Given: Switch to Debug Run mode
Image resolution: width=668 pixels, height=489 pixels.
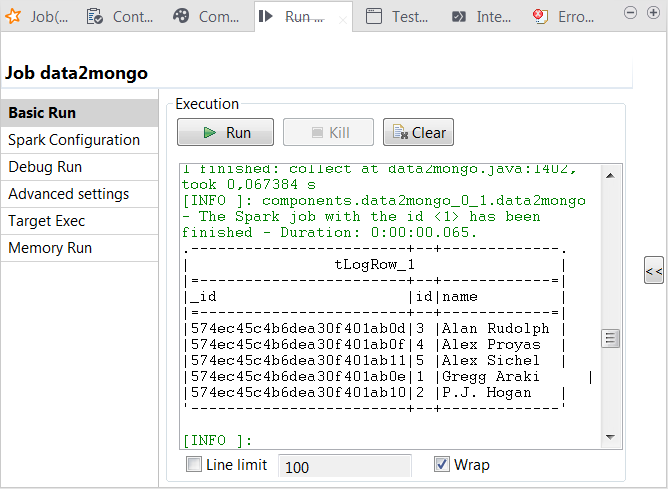Looking at the screenshot, I should pyautogui.click(x=45, y=167).
